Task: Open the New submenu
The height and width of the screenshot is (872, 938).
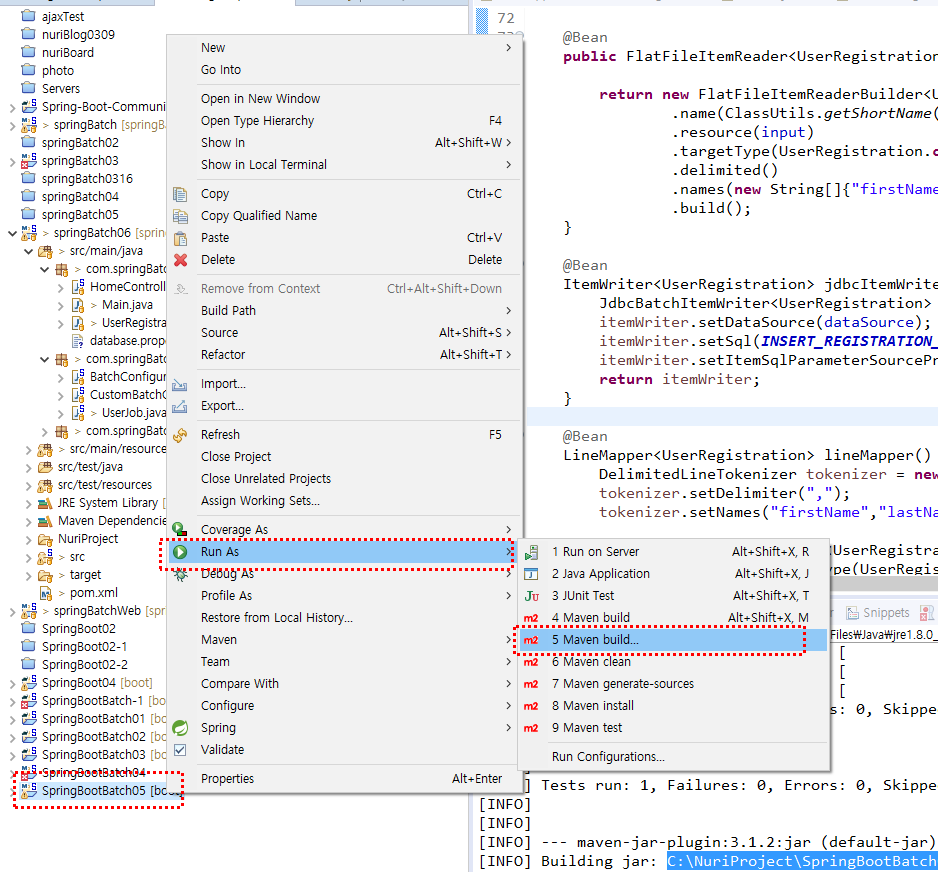Action: 343,48
